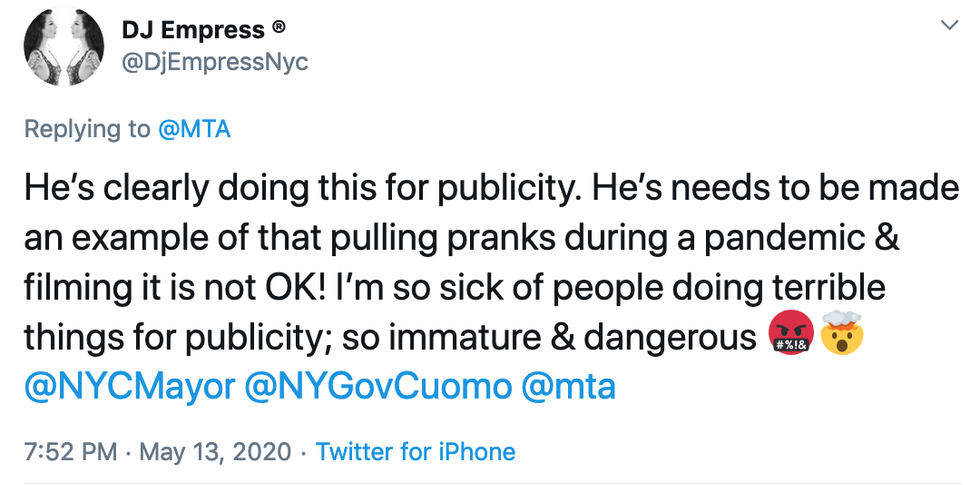Click the DJ Empress profile avatar

click(63, 47)
